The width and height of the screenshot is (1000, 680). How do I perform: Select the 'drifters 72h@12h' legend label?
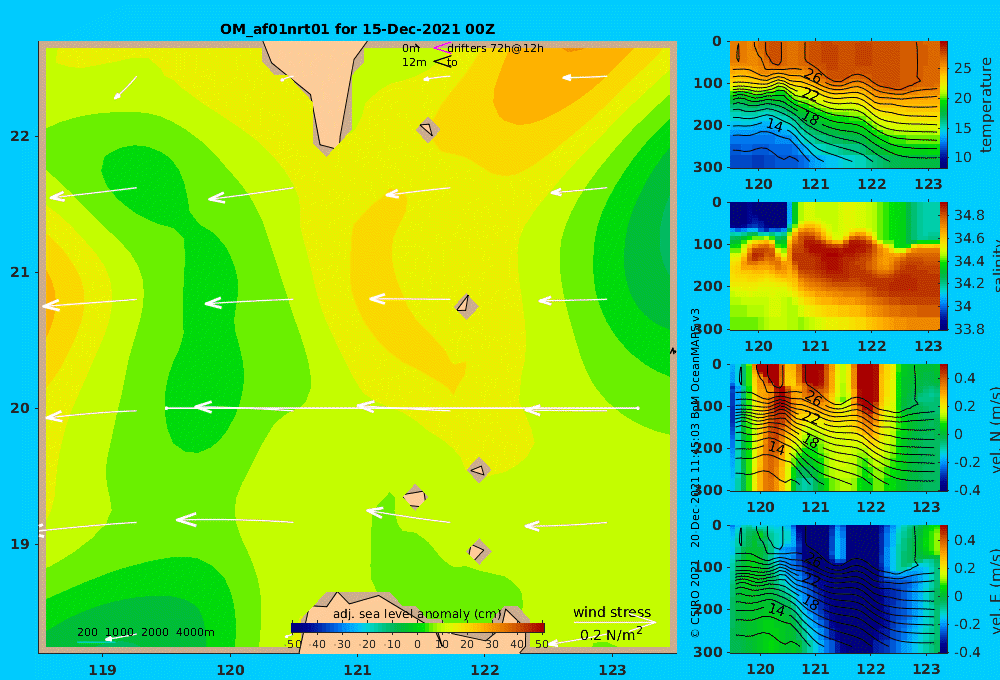click(496, 48)
